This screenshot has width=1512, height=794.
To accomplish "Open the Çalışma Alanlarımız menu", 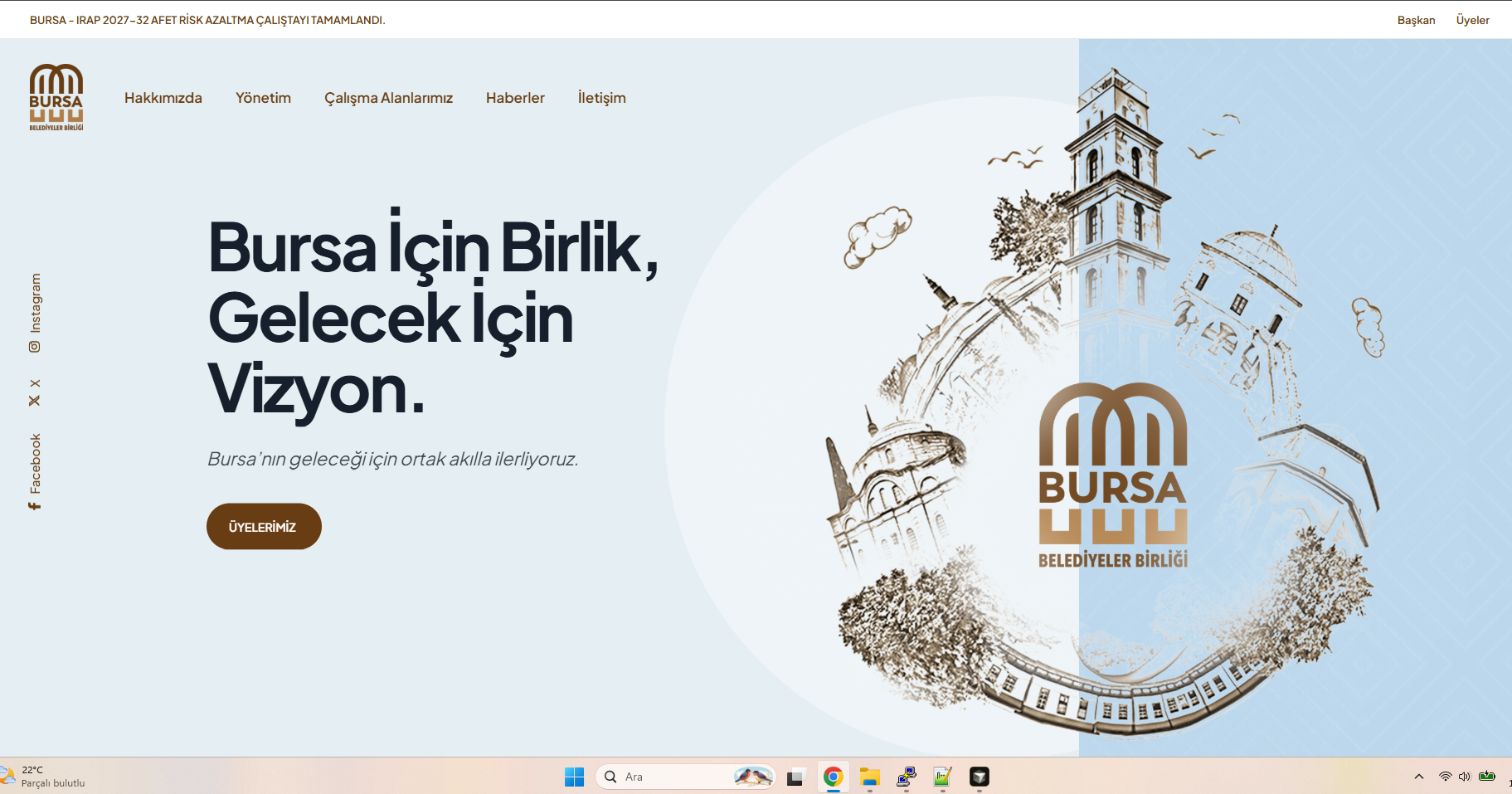I will point(388,98).
